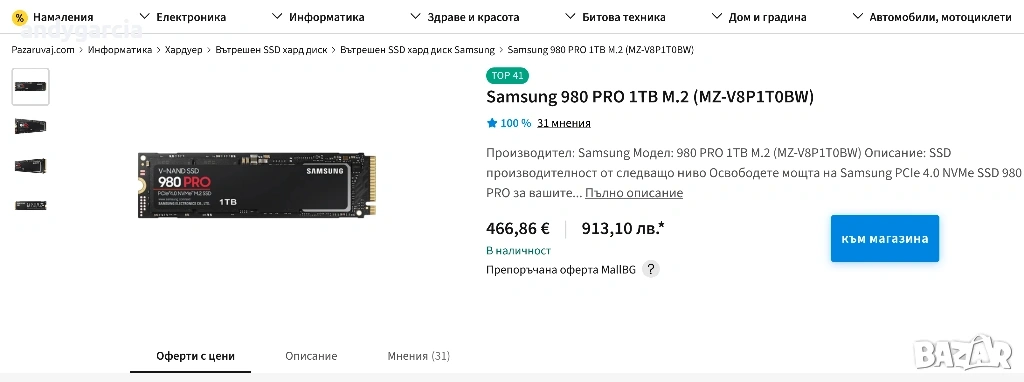Open Автомобили, мотоциклети menu
Screen dimensions: 1024x382
click(x=932, y=17)
